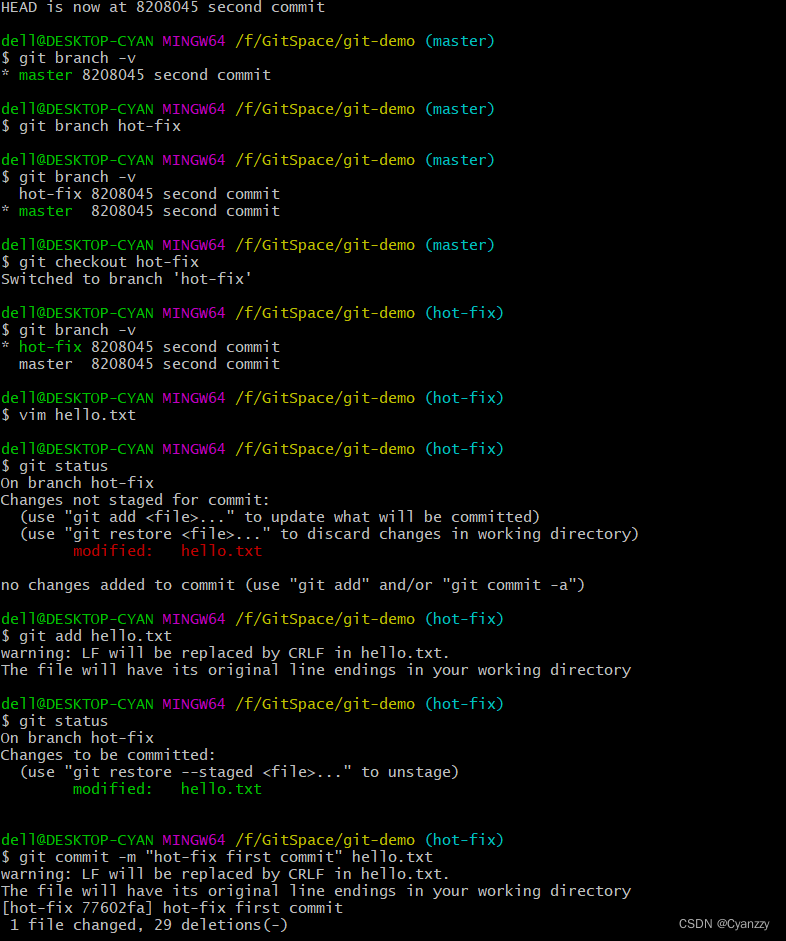The width and height of the screenshot is (786, 941).
Task: Click the unstarred 'hot-fix 8208045 second commit' line
Action: 149,194
